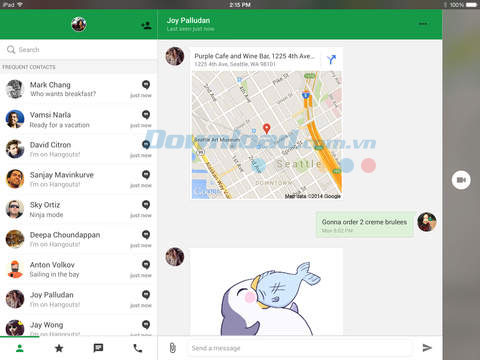Tap Sky Ortiz's message bubble icon
Viewport: 480px width, 360px height.
click(146, 205)
